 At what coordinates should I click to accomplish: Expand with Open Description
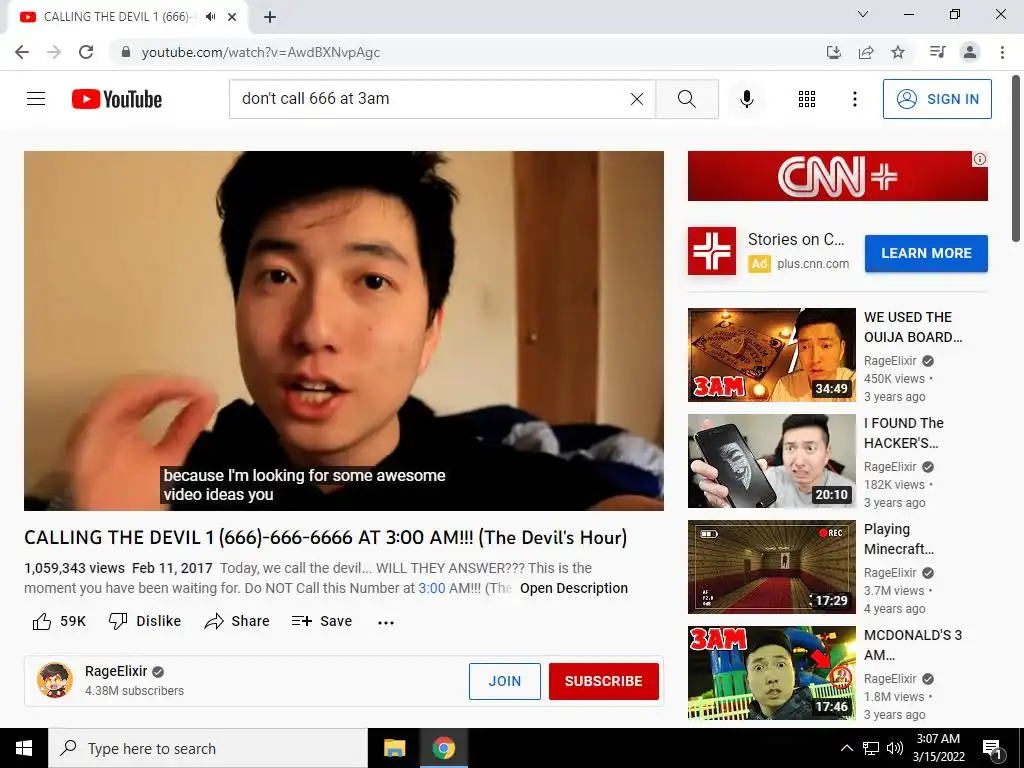[573, 588]
